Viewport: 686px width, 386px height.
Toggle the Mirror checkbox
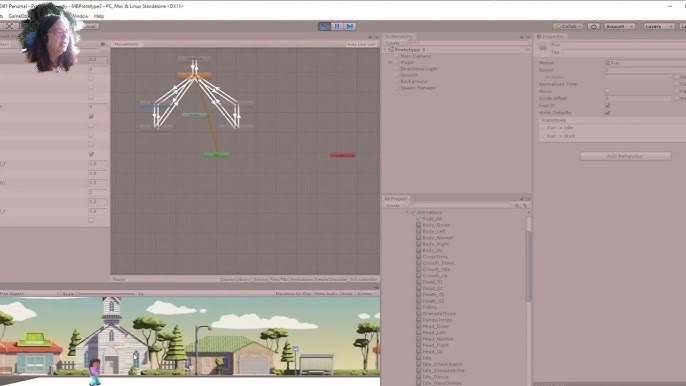click(x=607, y=91)
